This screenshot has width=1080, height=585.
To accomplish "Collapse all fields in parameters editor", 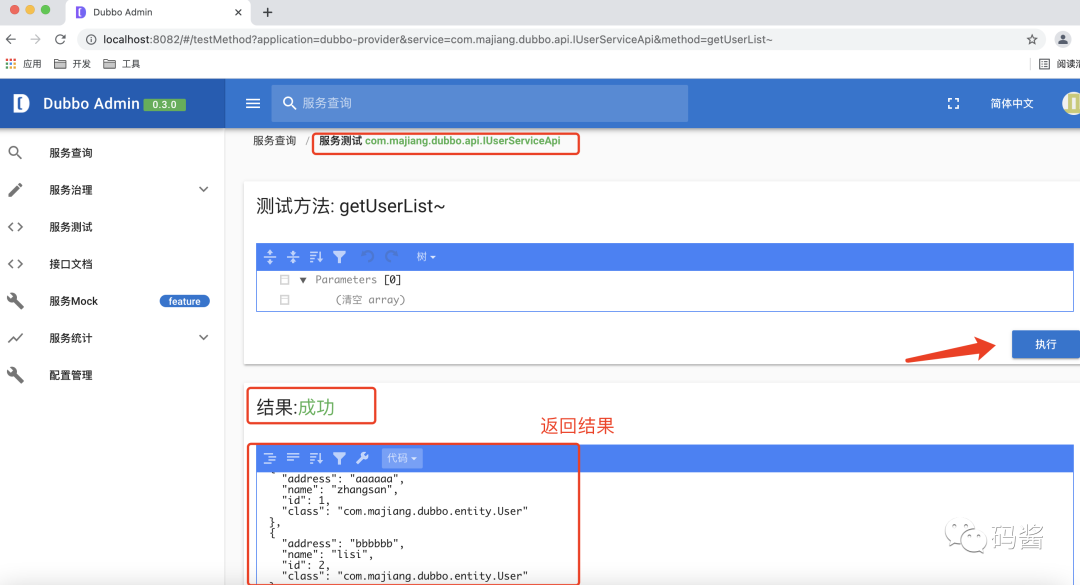I will [293, 257].
